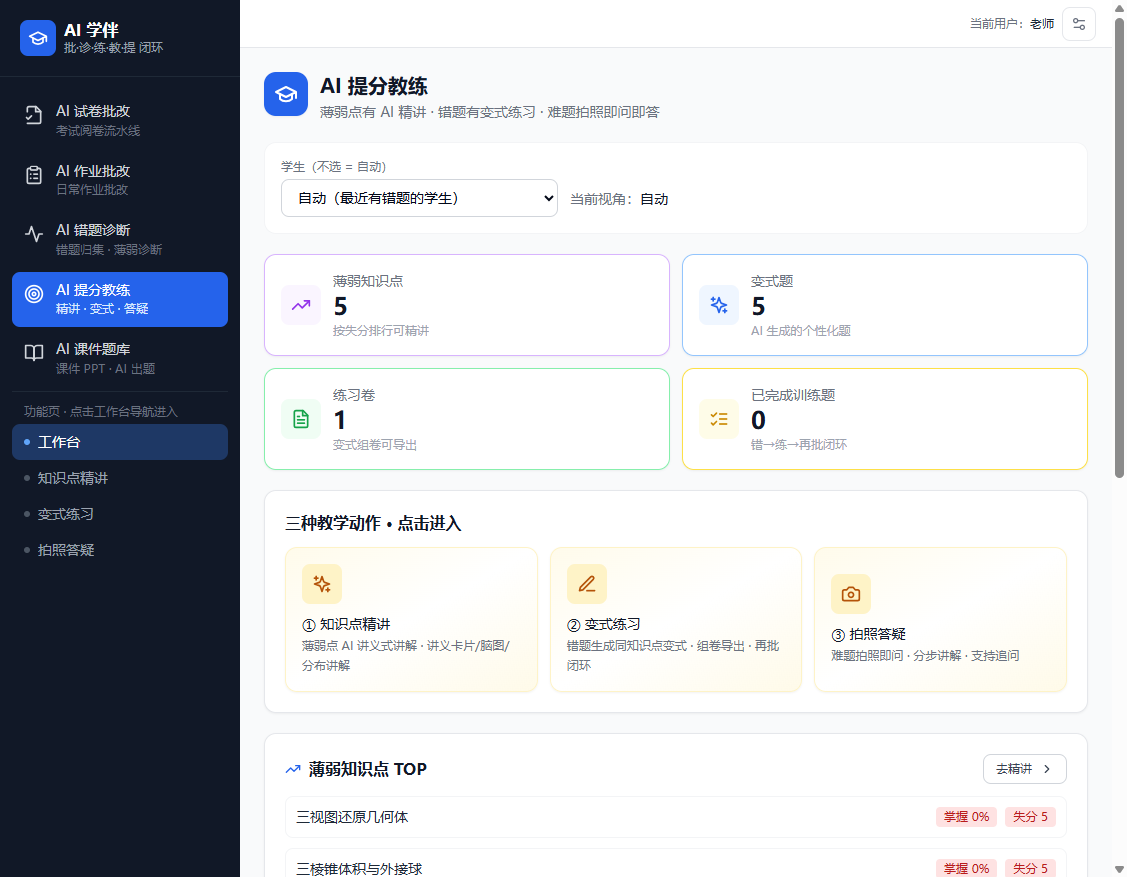
Task: Click the 三种教学动作 · 点击进入 heading
Action: [x=373, y=523]
